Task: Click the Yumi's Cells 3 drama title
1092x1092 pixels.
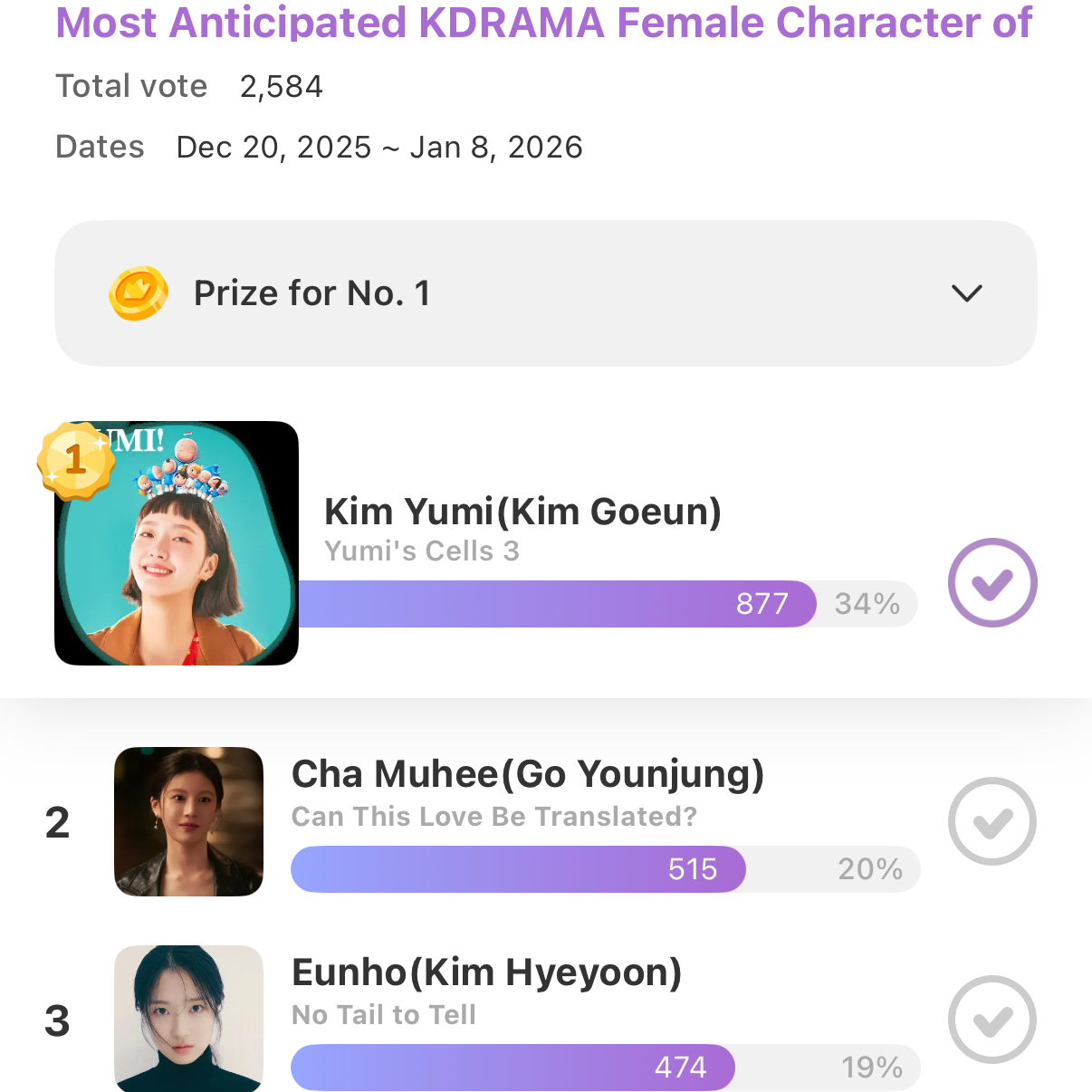Action: click(422, 550)
